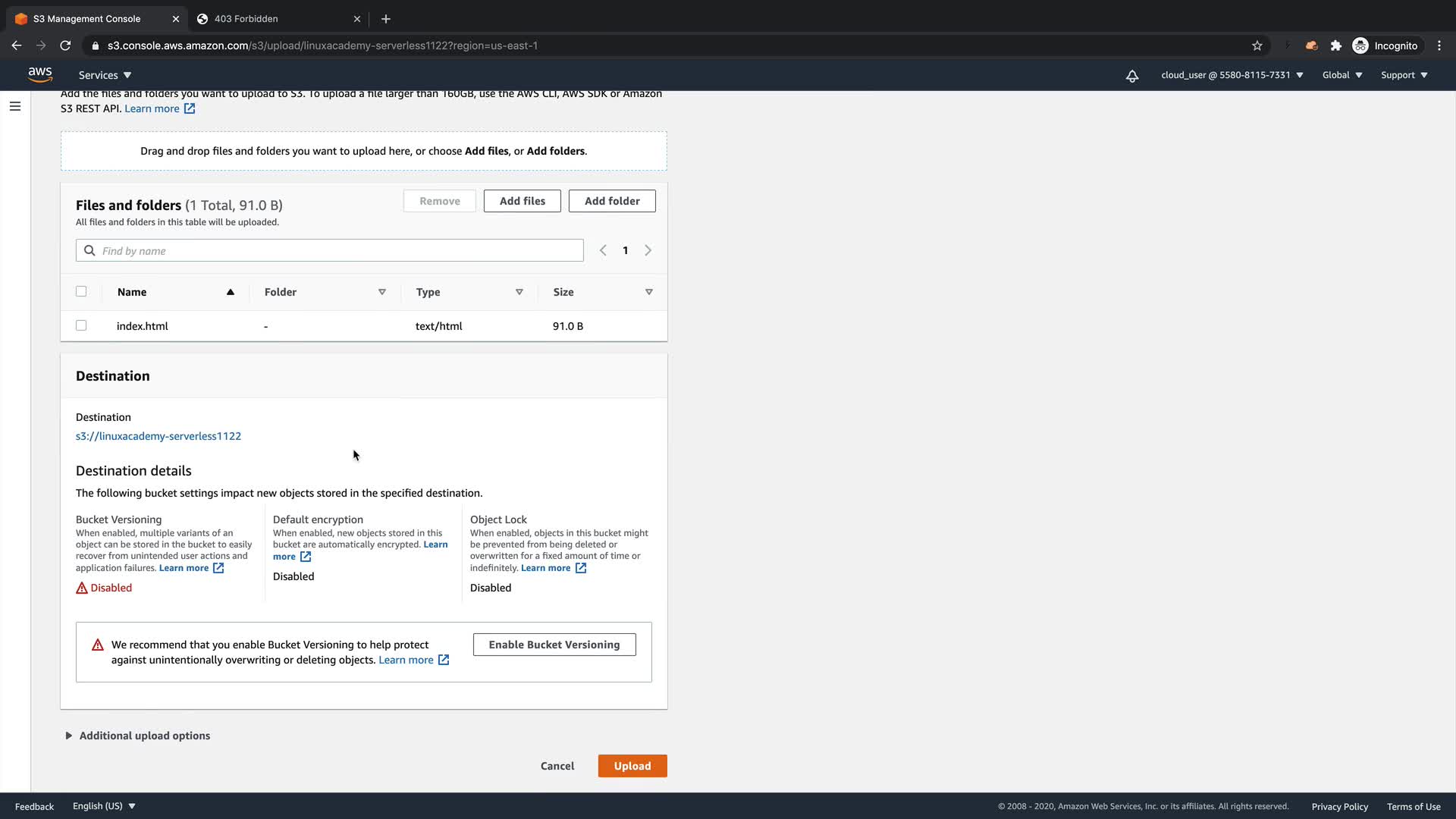Click Enable Bucket Versioning button

click(554, 645)
